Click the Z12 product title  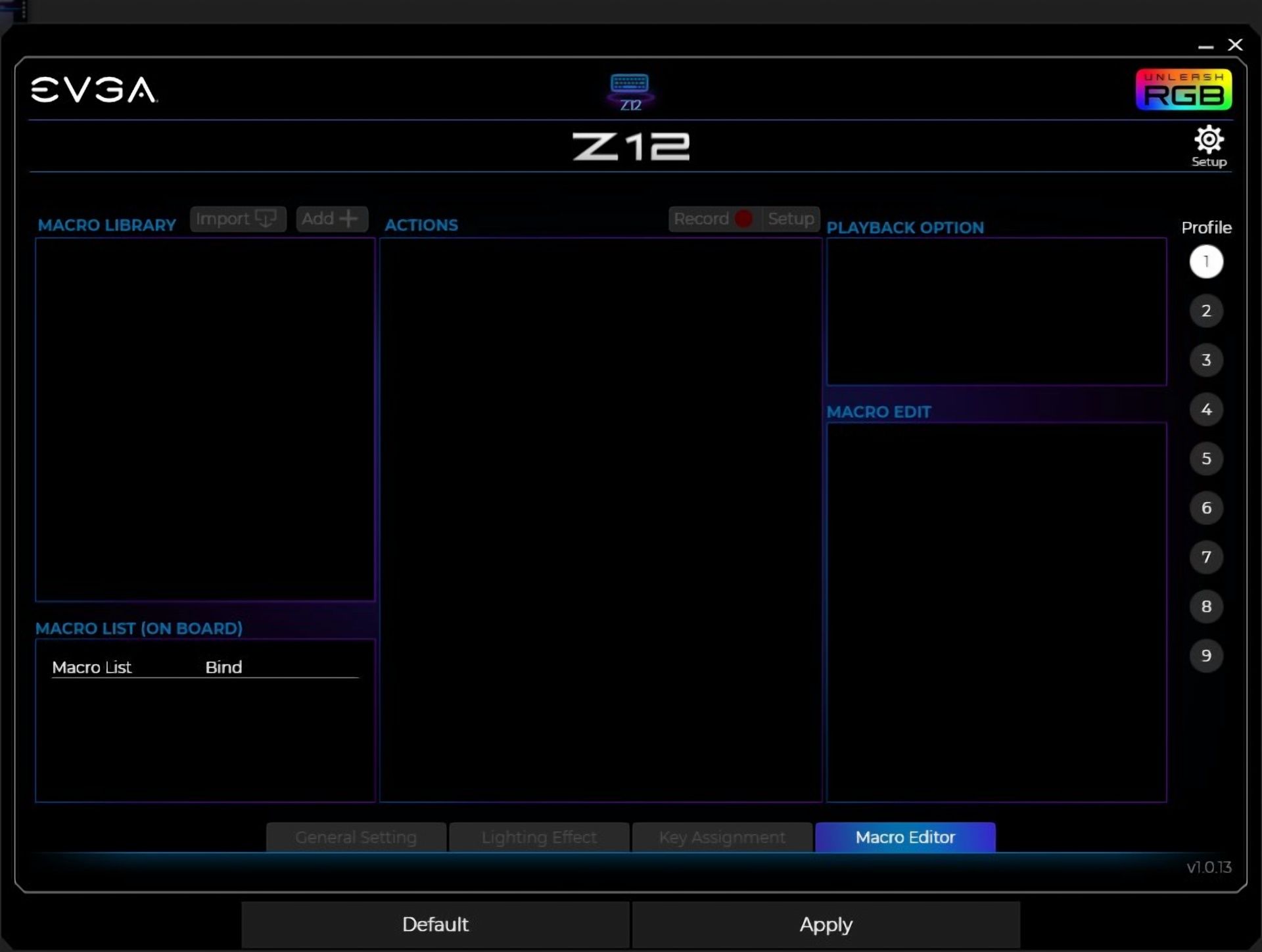[x=631, y=147]
